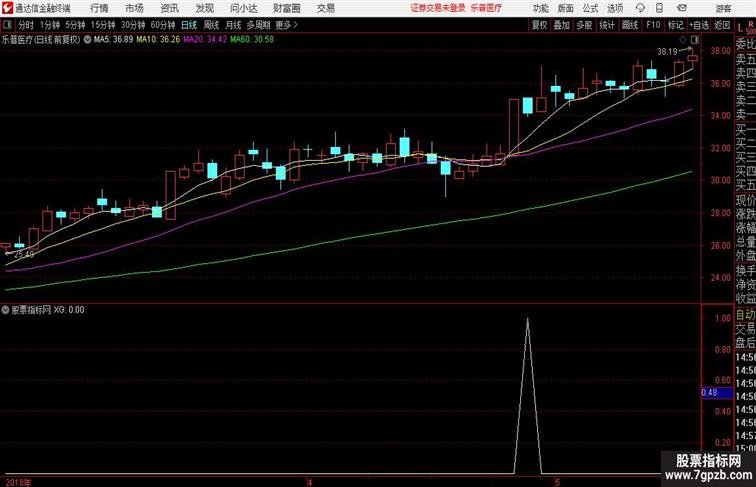Select the 15分钟 period
The height and width of the screenshot is (487, 756).
point(103,25)
